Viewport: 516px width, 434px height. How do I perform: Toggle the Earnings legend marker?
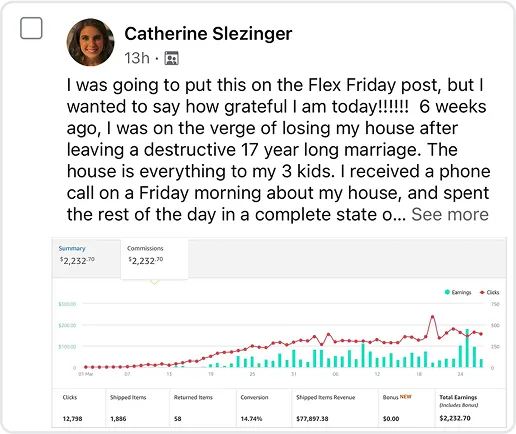(x=447, y=292)
